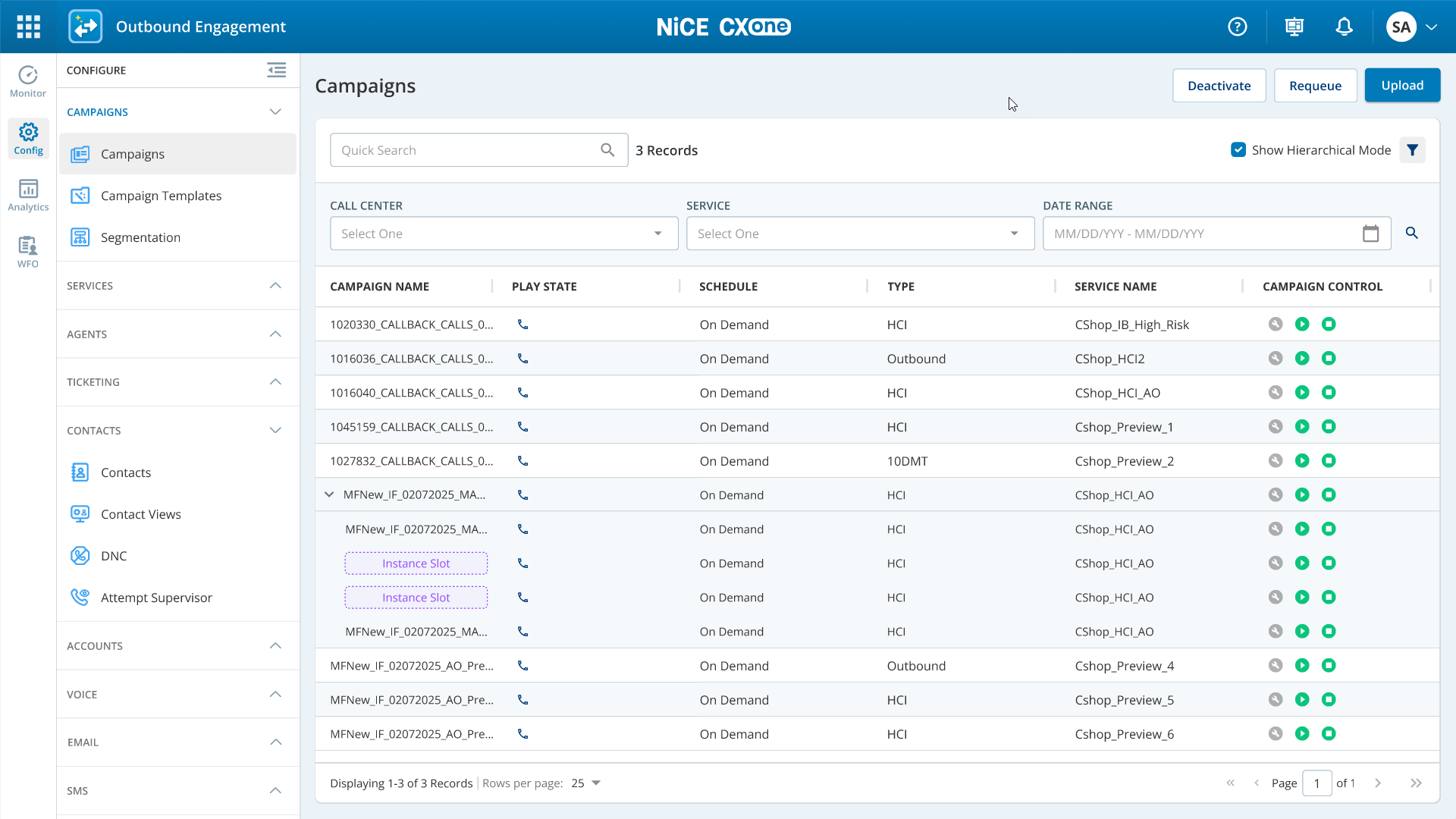This screenshot has height=819, width=1456.
Task: Collapse the Configure side panel
Action: pyautogui.click(x=276, y=71)
